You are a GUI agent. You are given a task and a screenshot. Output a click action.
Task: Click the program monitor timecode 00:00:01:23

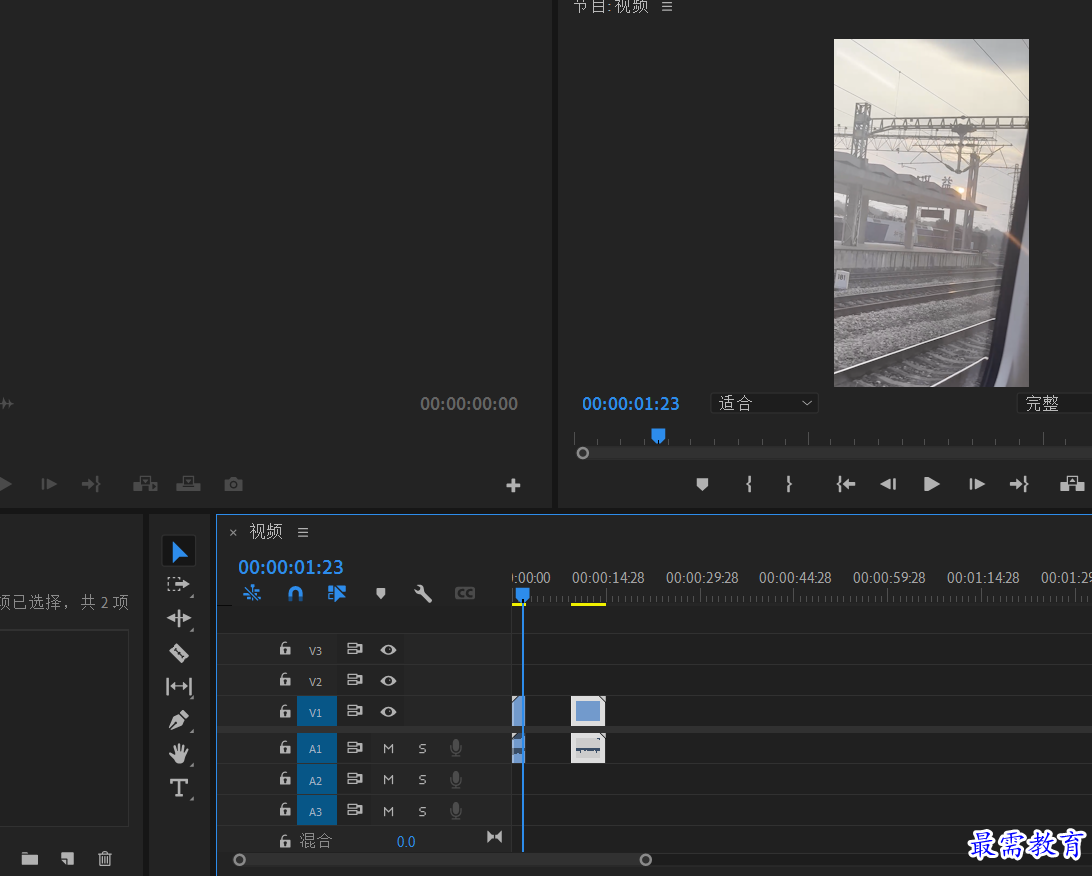tap(630, 404)
